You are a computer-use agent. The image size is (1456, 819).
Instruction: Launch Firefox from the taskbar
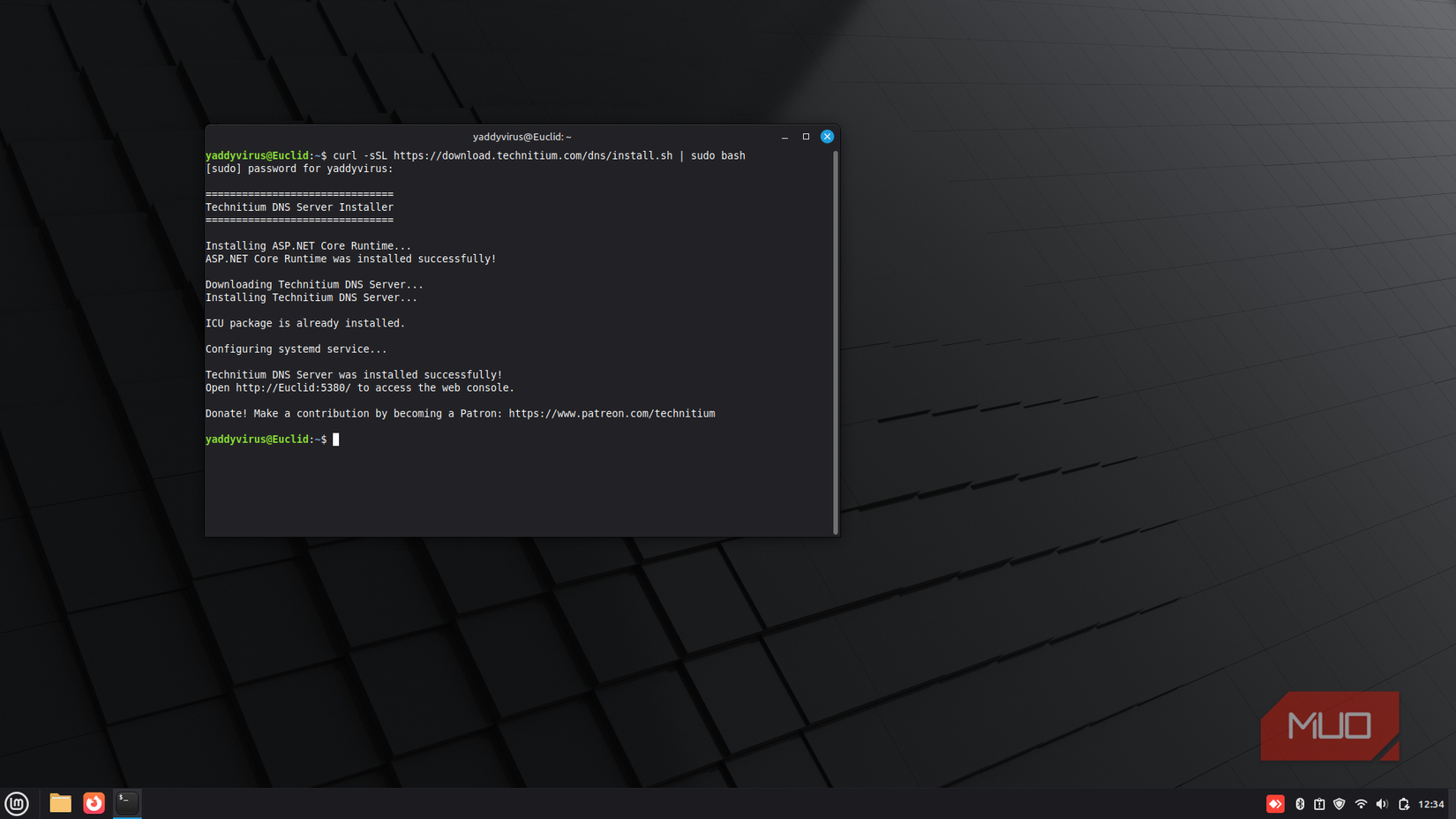click(x=94, y=804)
